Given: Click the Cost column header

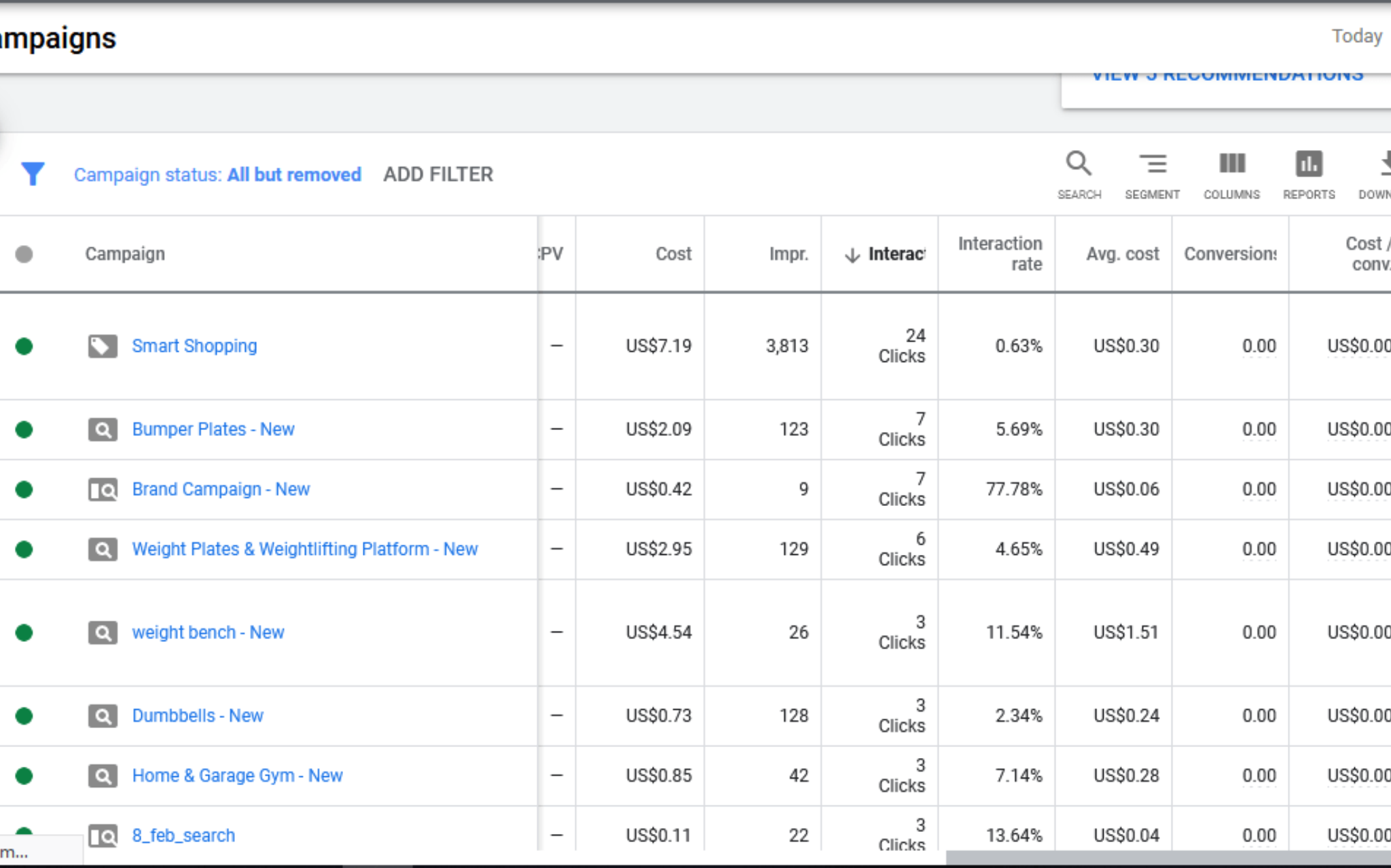Looking at the screenshot, I should [672, 254].
